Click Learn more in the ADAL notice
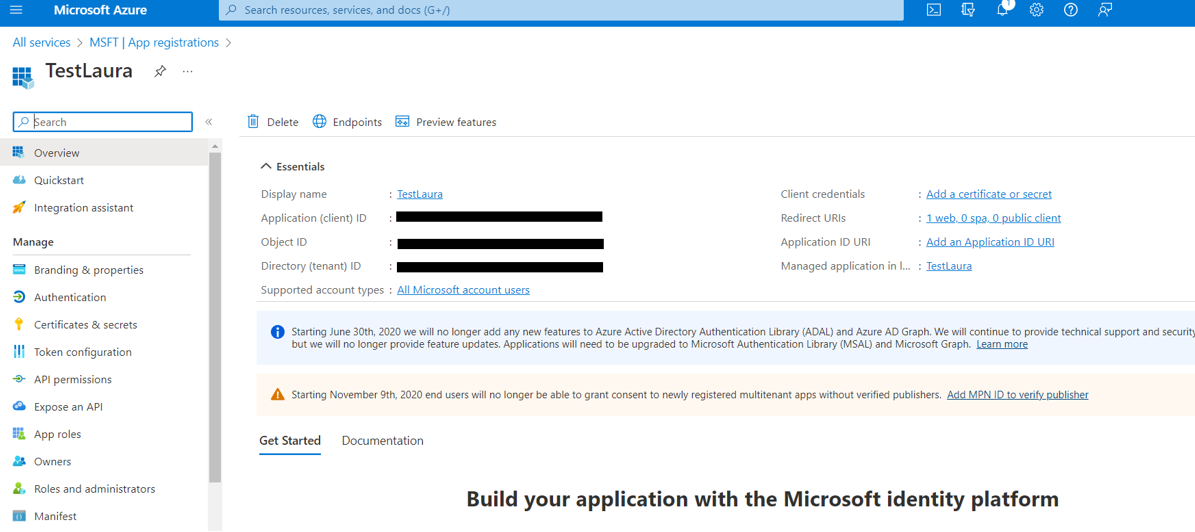 click(1002, 344)
